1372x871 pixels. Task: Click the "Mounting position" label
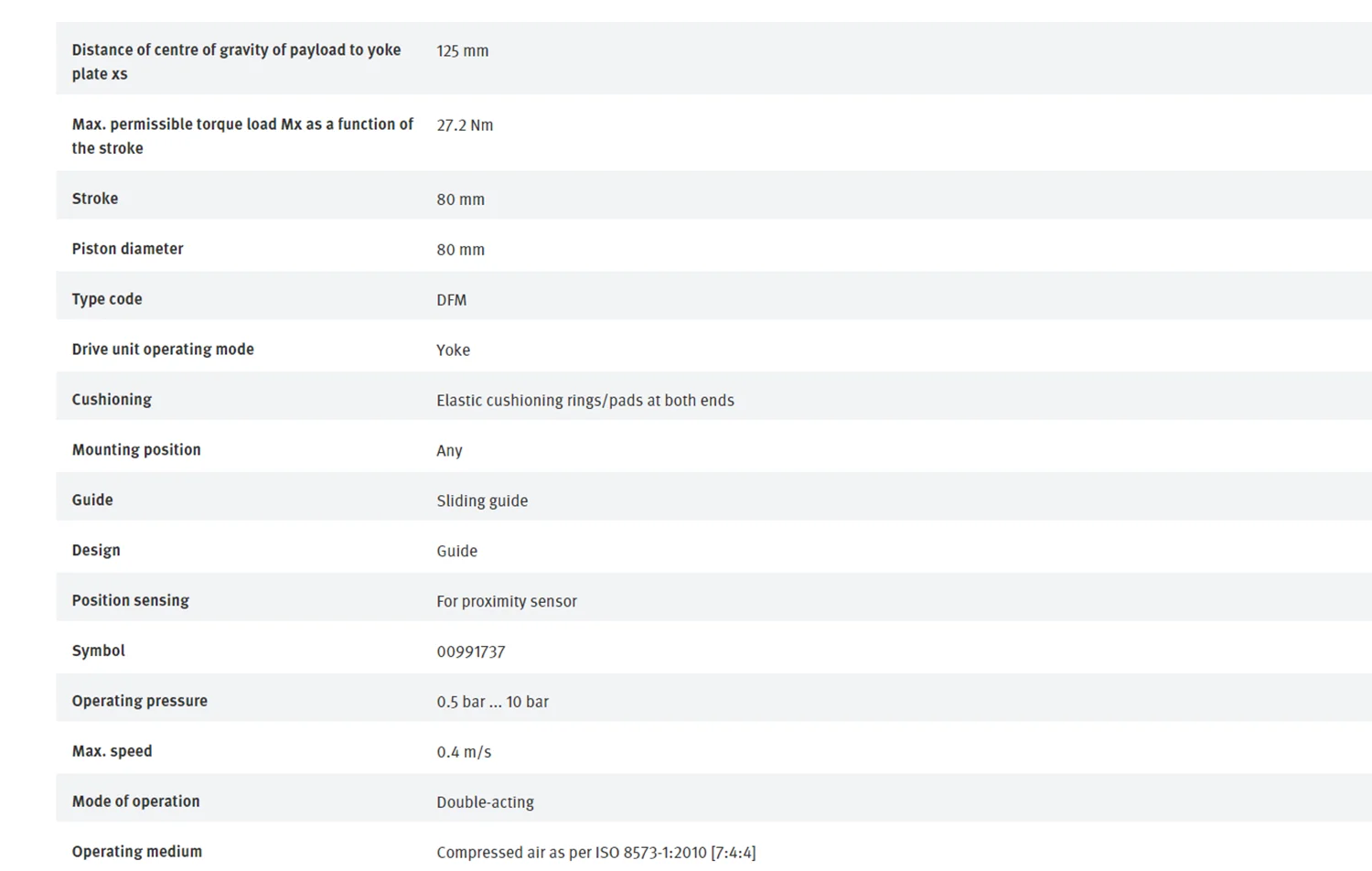point(136,450)
